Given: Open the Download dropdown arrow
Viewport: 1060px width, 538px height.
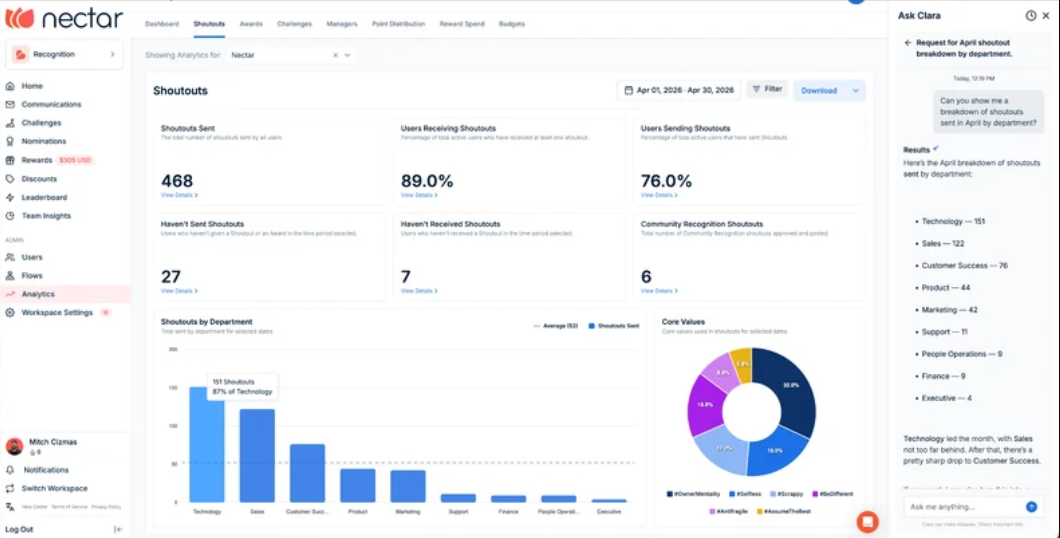Looking at the screenshot, I should pos(856,91).
